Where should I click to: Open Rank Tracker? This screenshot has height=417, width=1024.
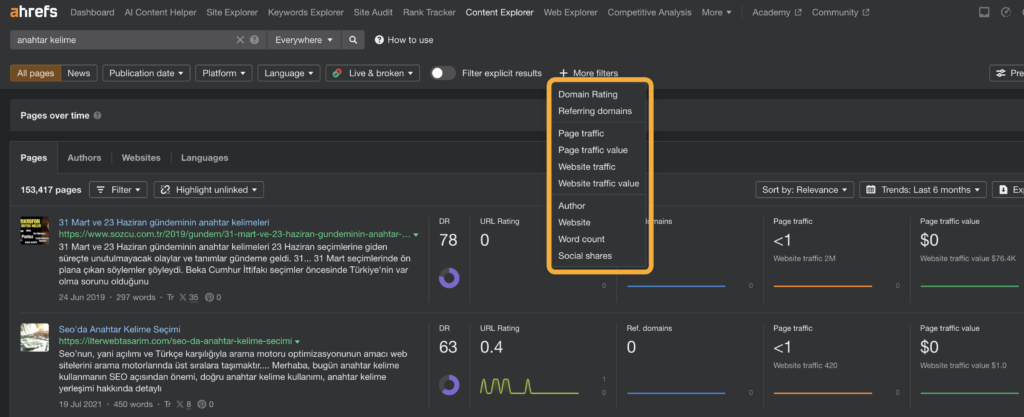tap(429, 12)
